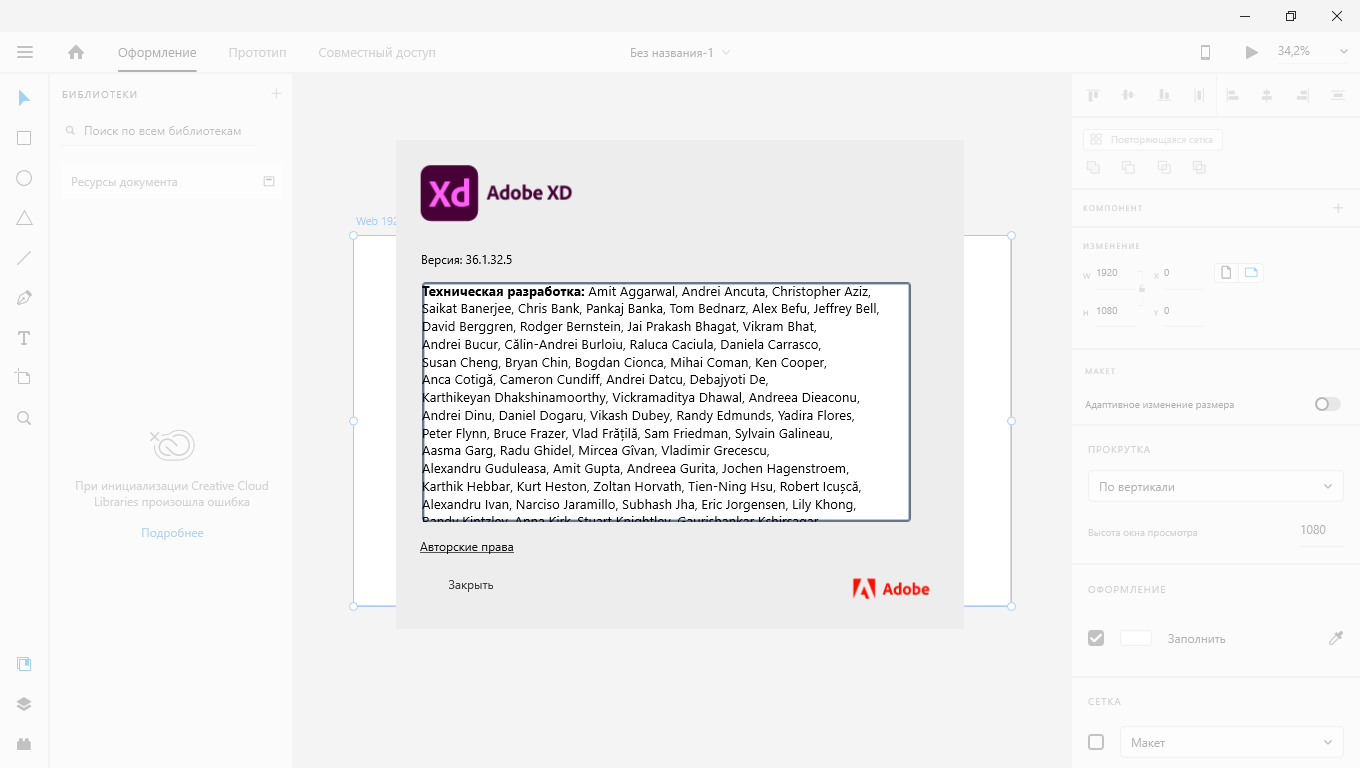This screenshot has height=768, width=1360.
Task: Click the boolean Exclude Overlap icon
Action: pyautogui.click(x=1199, y=168)
